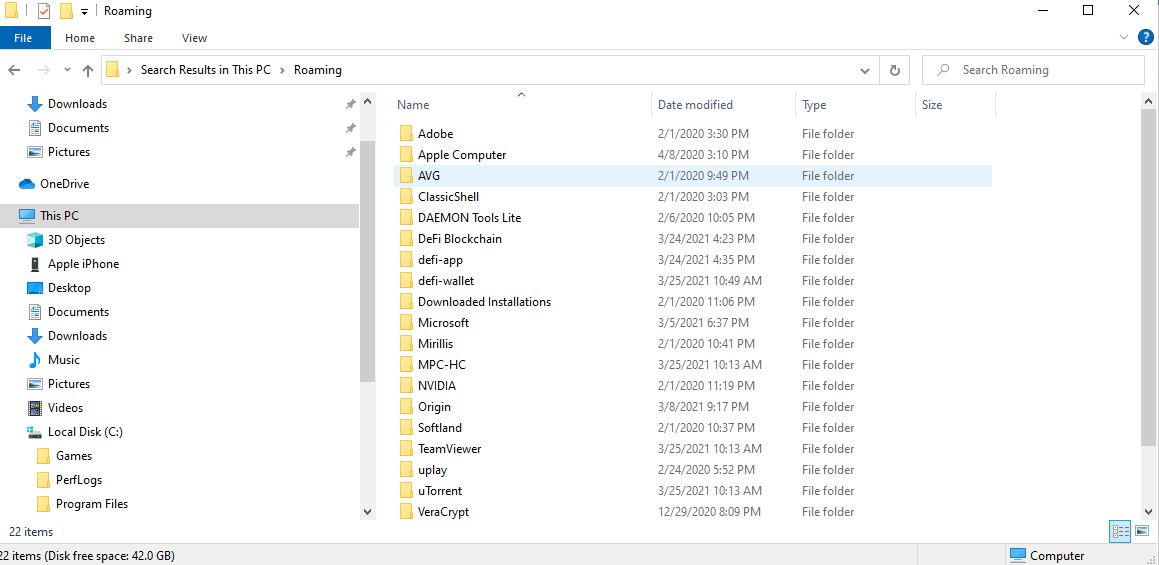Refresh the Roaming folder view
Image resolution: width=1159 pixels, height=565 pixels.
[894, 70]
